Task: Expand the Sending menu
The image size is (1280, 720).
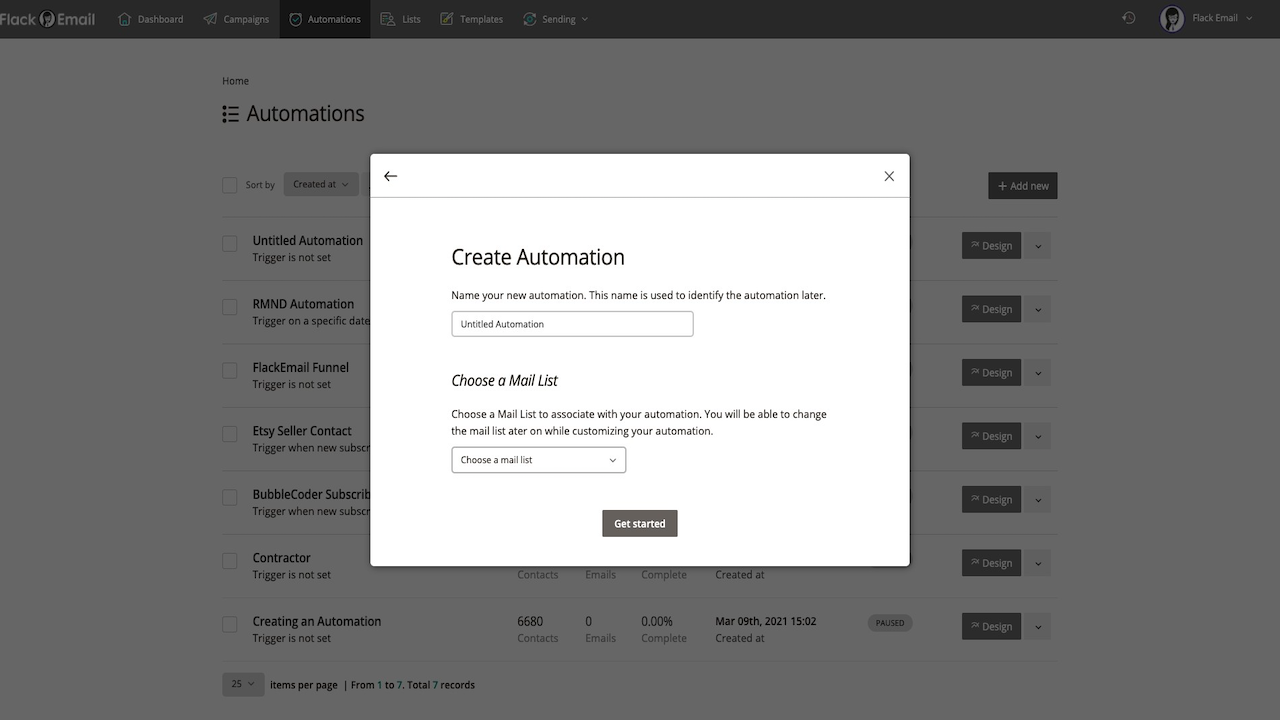Action: 555,19
